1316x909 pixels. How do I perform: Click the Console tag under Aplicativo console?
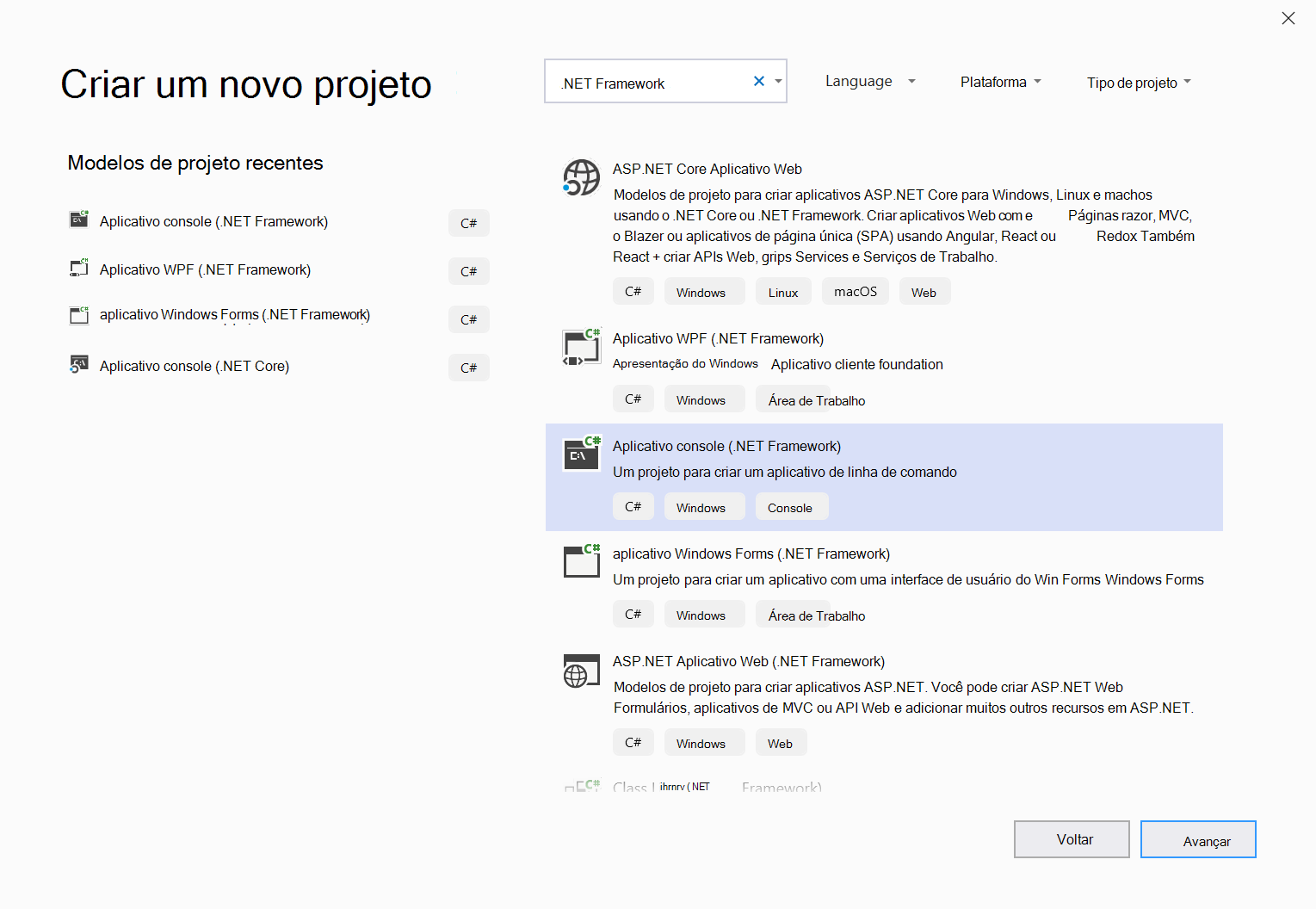pyautogui.click(x=790, y=507)
